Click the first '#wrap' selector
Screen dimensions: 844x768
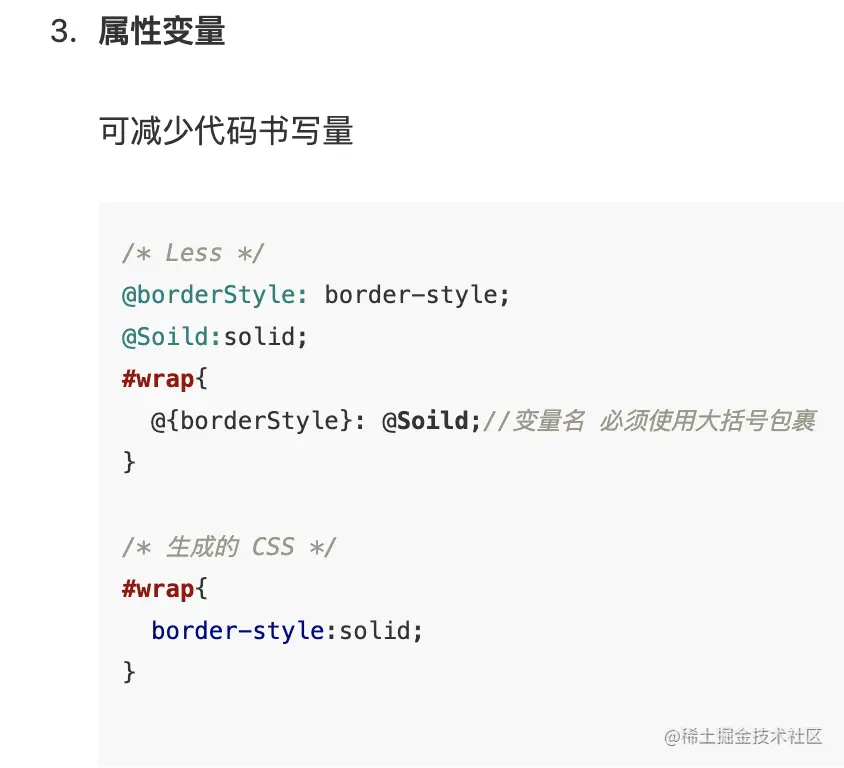point(158,379)
